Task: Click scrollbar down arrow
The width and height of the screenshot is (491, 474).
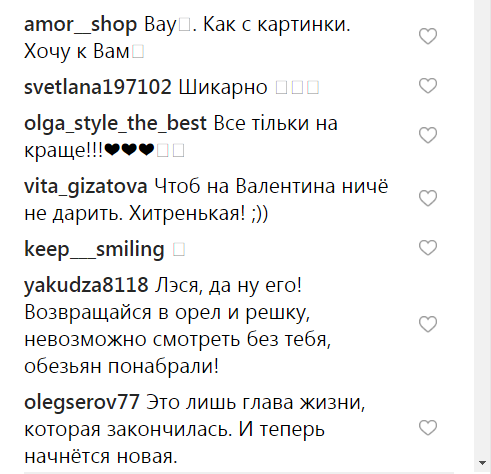Action: (482, 463)
